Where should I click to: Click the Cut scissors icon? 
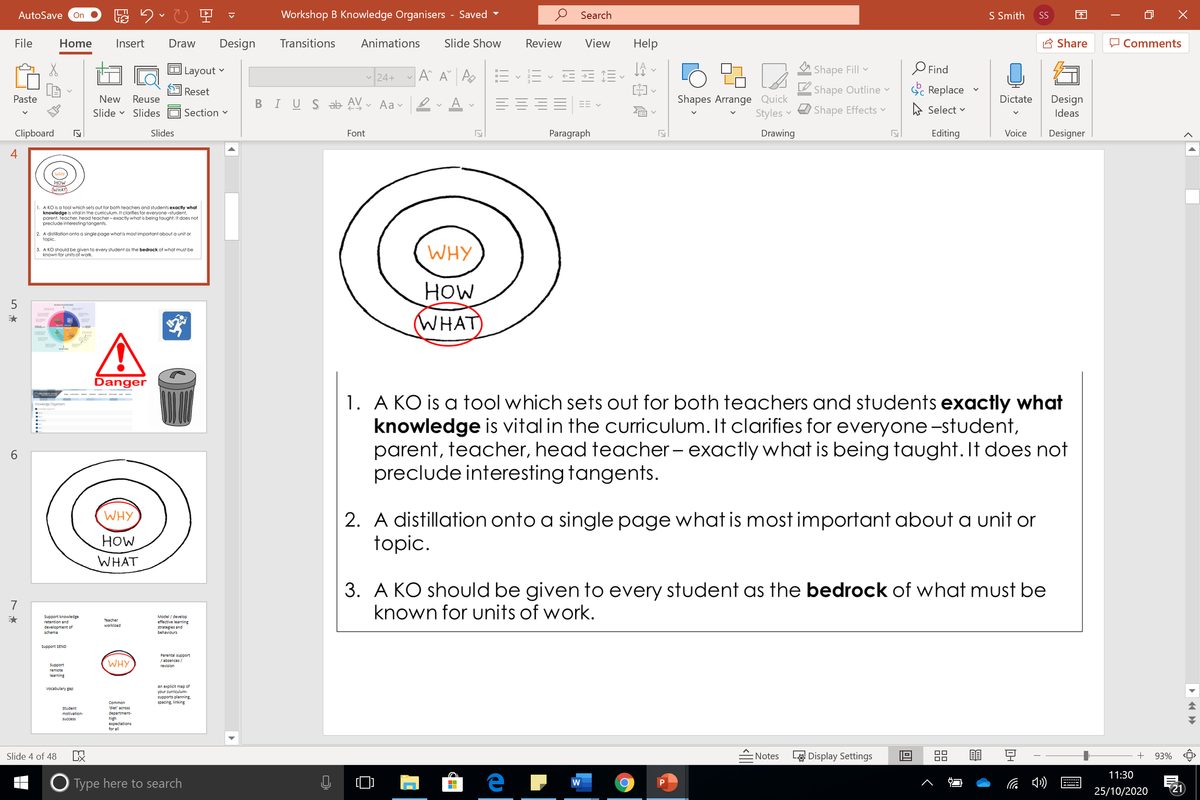tap(55, 68)
